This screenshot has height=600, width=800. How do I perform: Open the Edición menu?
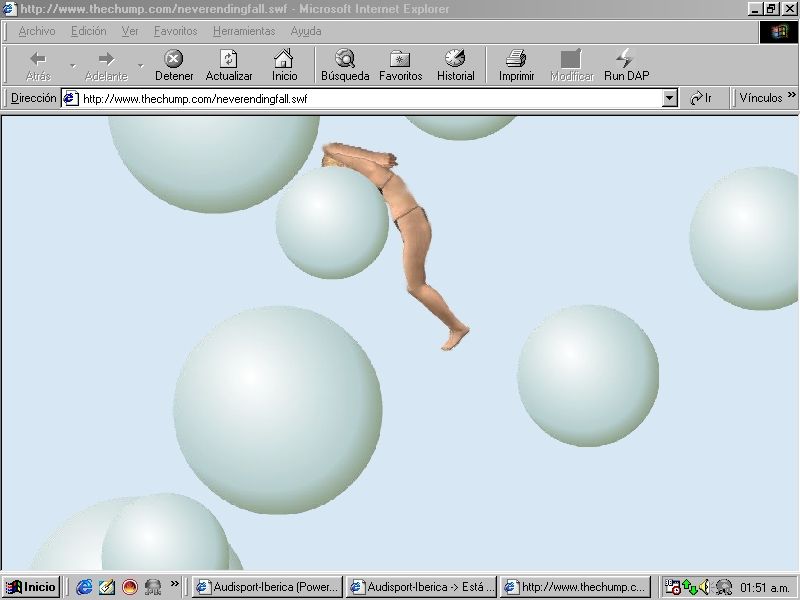[89, 31]
